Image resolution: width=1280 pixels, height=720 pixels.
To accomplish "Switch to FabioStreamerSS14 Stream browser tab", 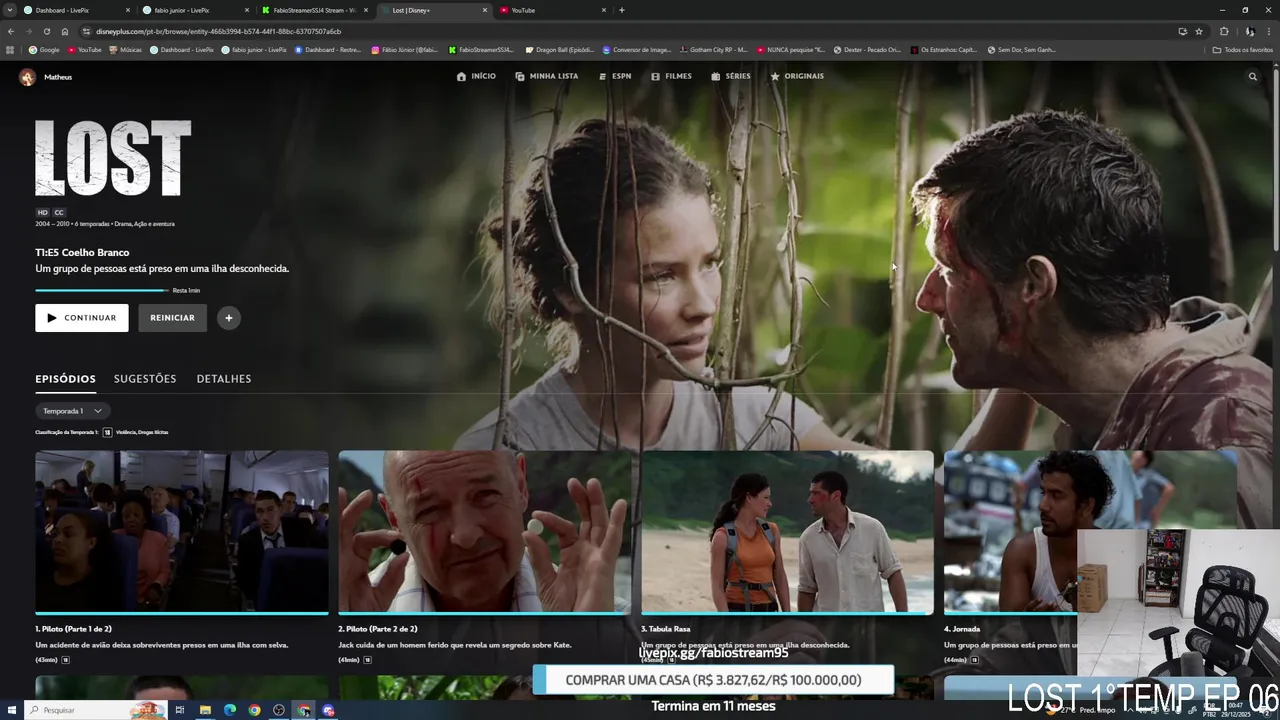I will click(314, 10).
